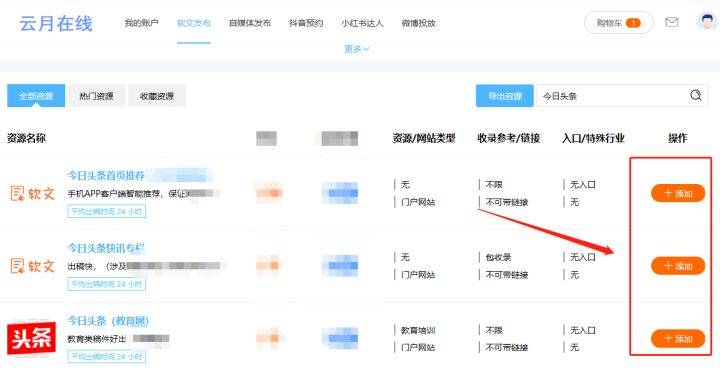Click 平均出稿时间 tag under 今日头条(教育网)

[107, 356]
